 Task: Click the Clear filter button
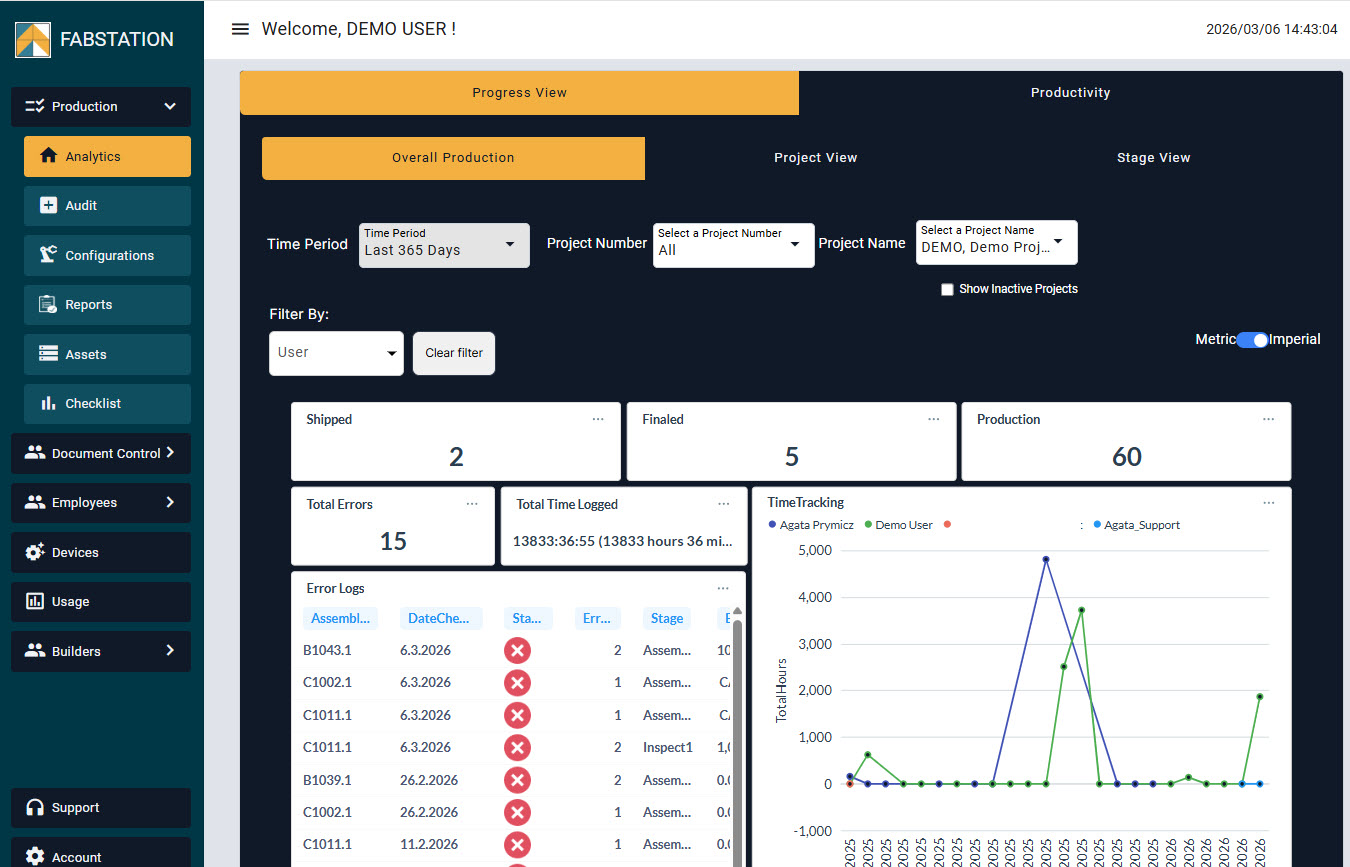click(x=454, y=354)
